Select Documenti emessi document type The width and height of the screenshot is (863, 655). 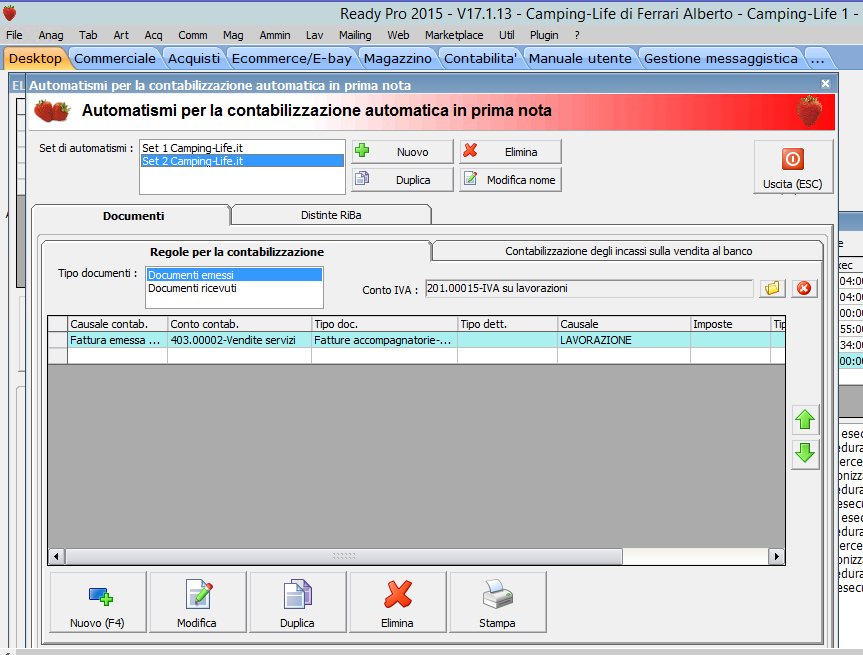coord(234,275)
